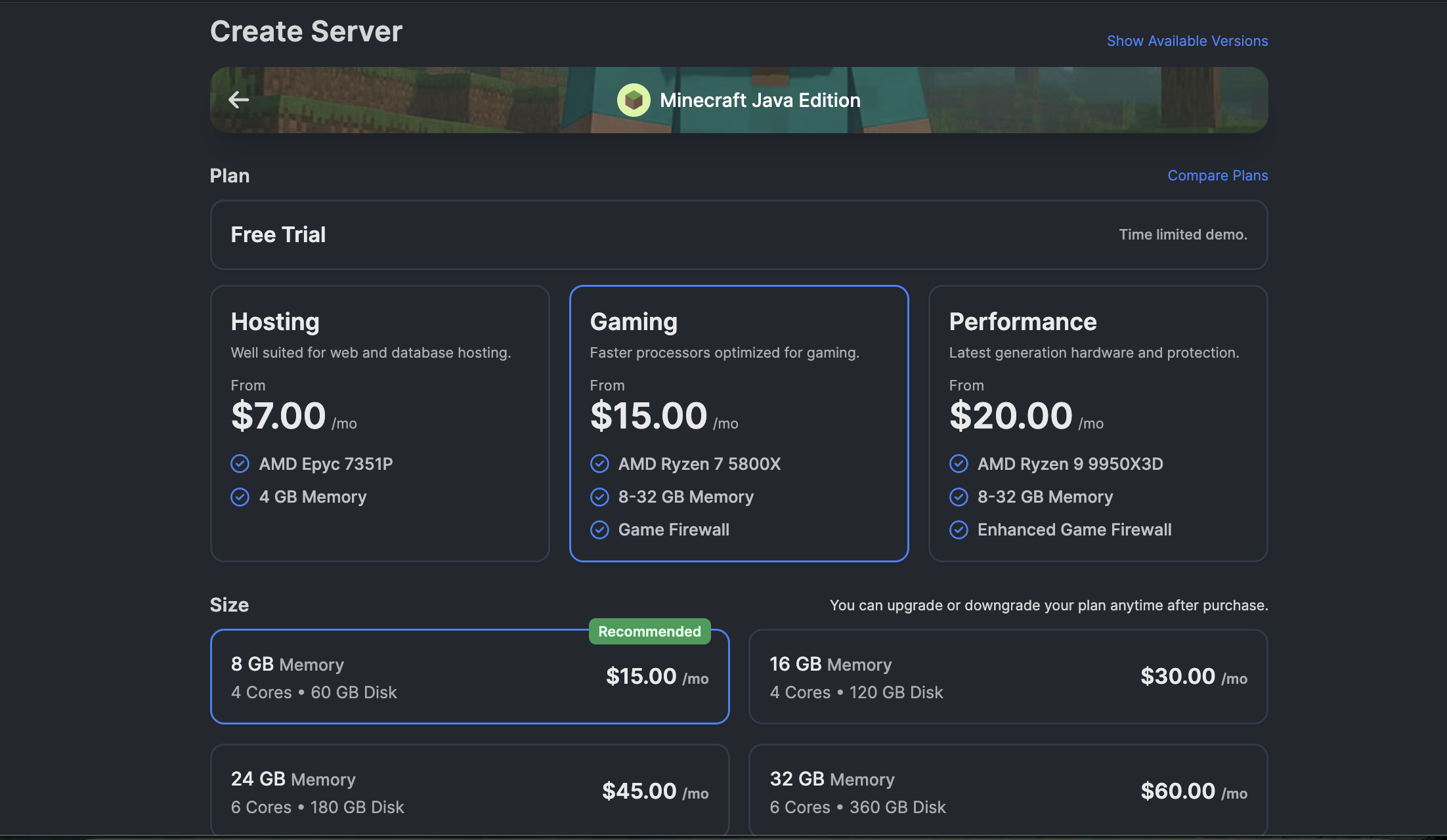Image resolution: width=1447 pixels, height=840 pixels.
Task: Select the Hosting plan card
Action: [x=379, y=423]
